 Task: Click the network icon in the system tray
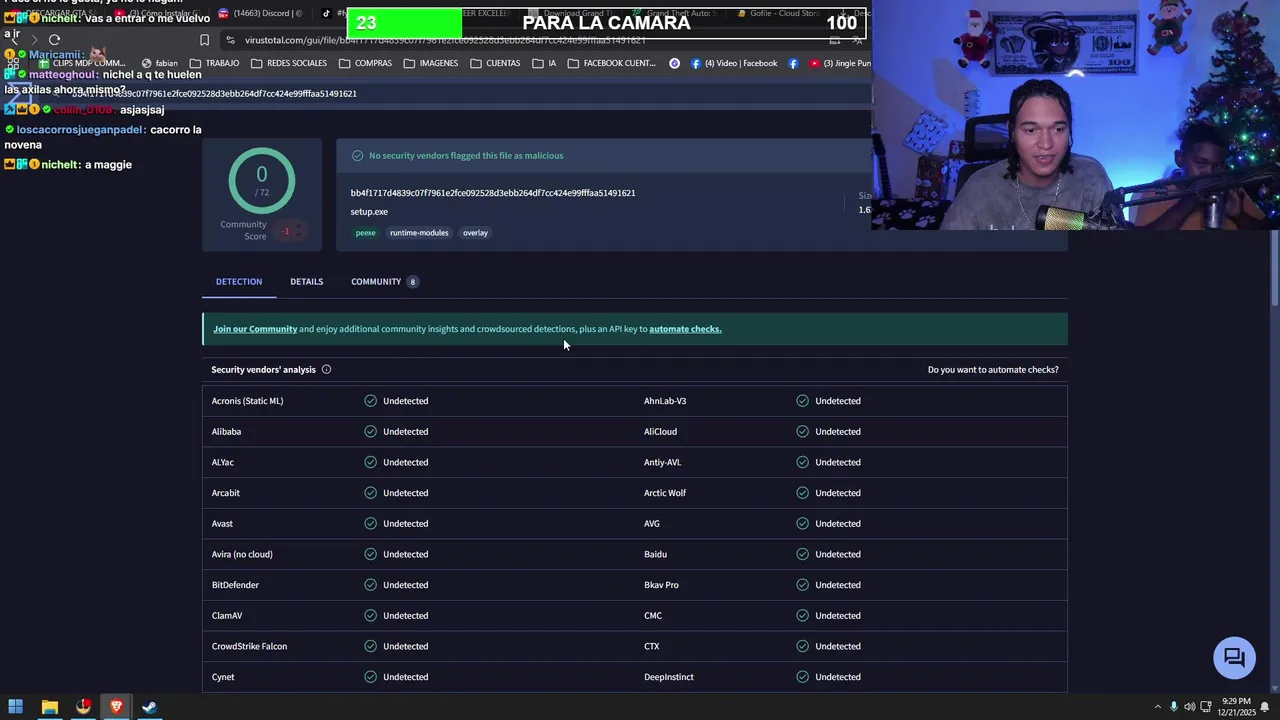click(x=1206, y=707)
